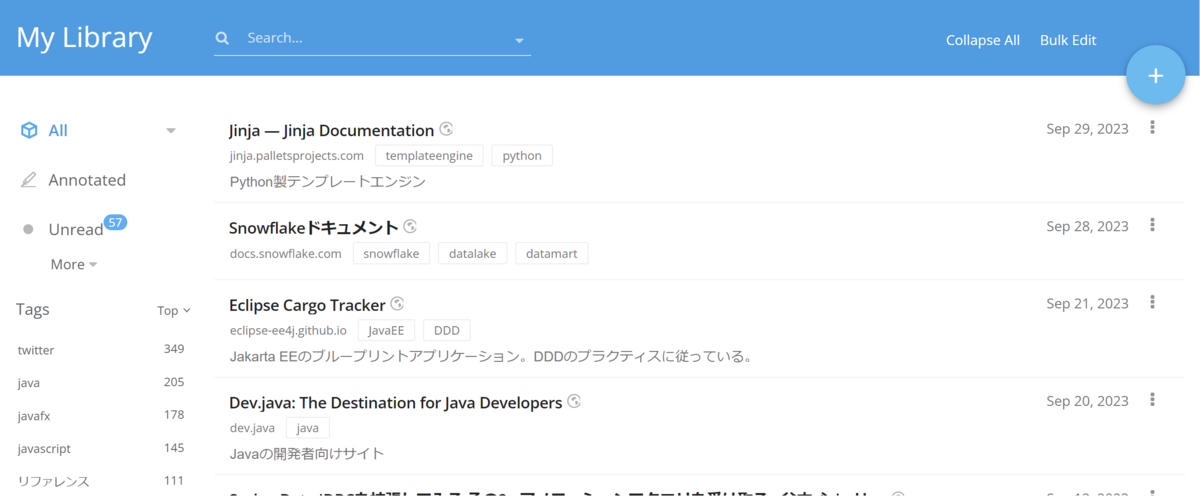
Task: Click the Sep 20, 2023 date
Action: (x=1087, y=401)
